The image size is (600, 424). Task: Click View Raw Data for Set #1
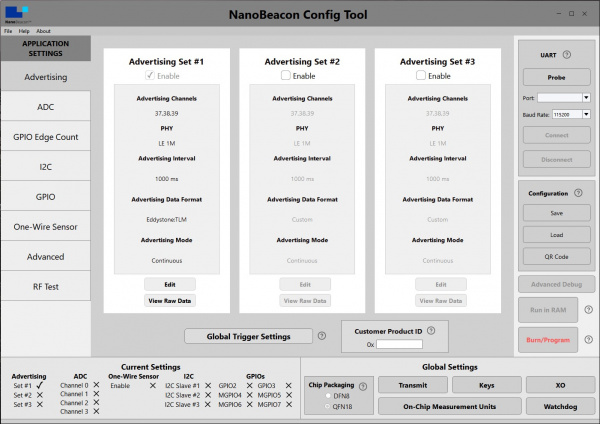click(170, 301)
